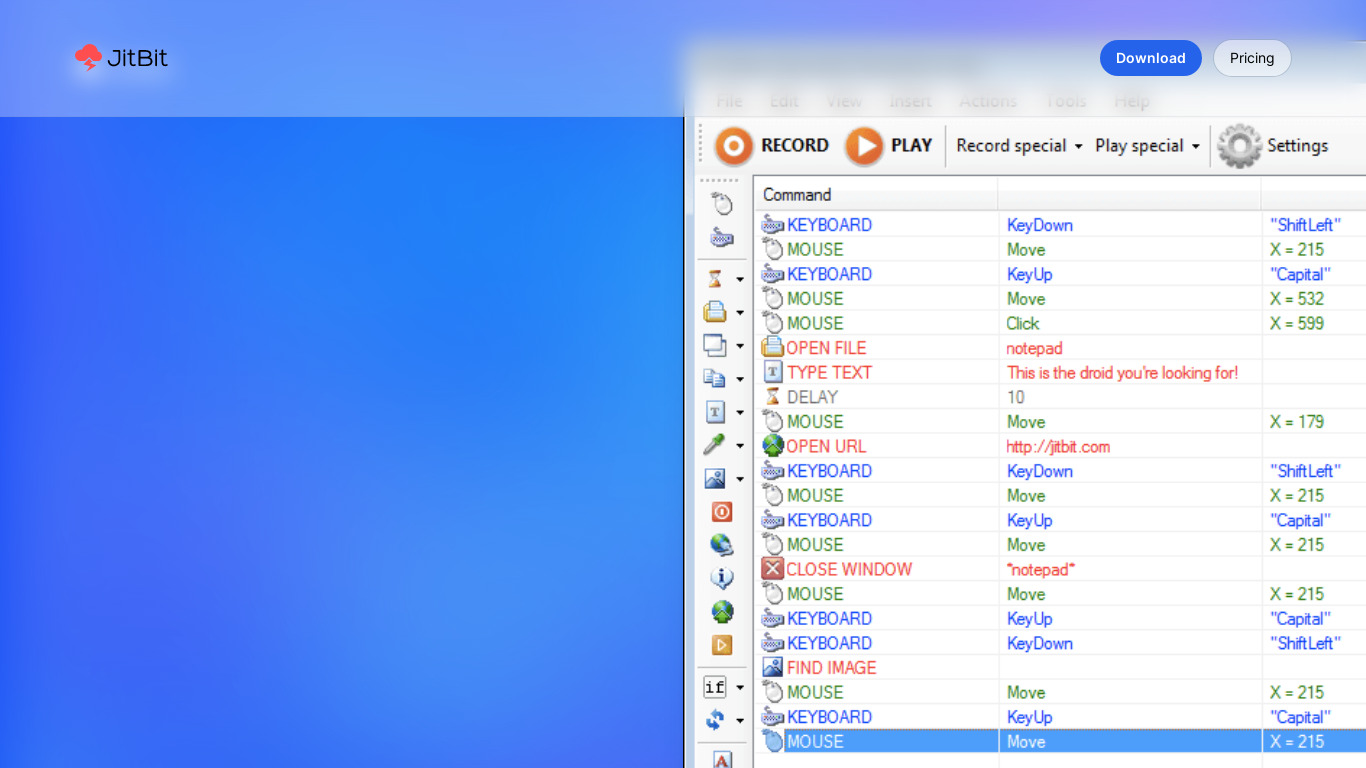1366x768 pixels.
Task: Open the View menu
Action: tap(844, 101)
